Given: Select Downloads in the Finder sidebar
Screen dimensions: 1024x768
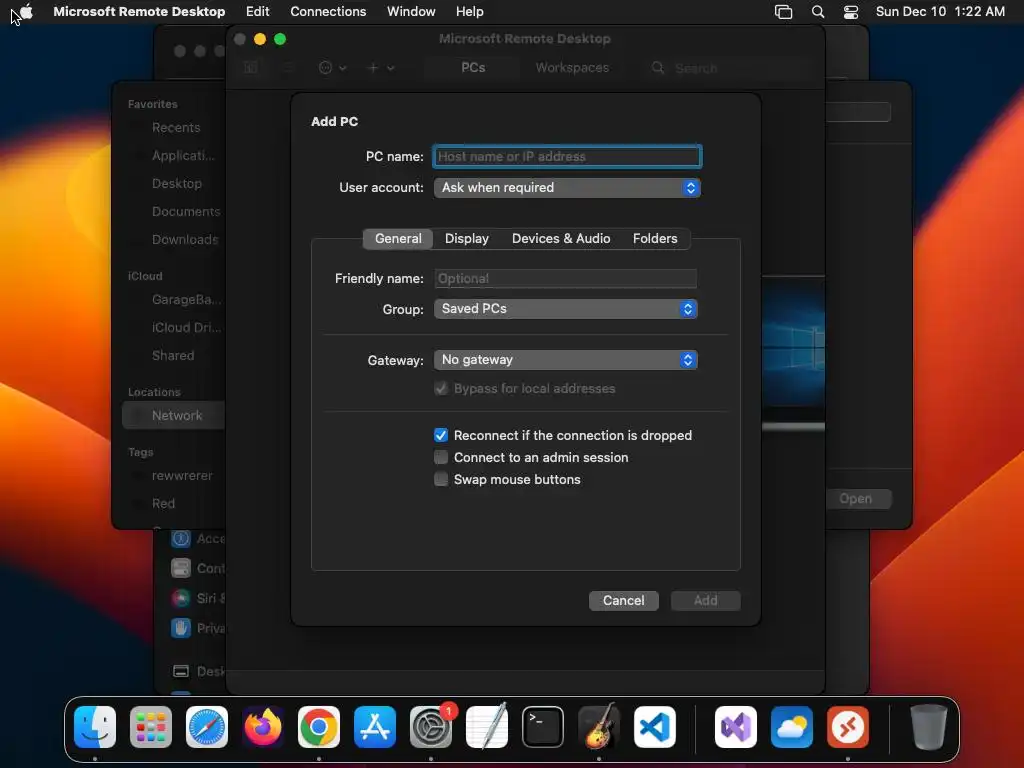Looking at the screenshot, I should [x=185, y=240].
